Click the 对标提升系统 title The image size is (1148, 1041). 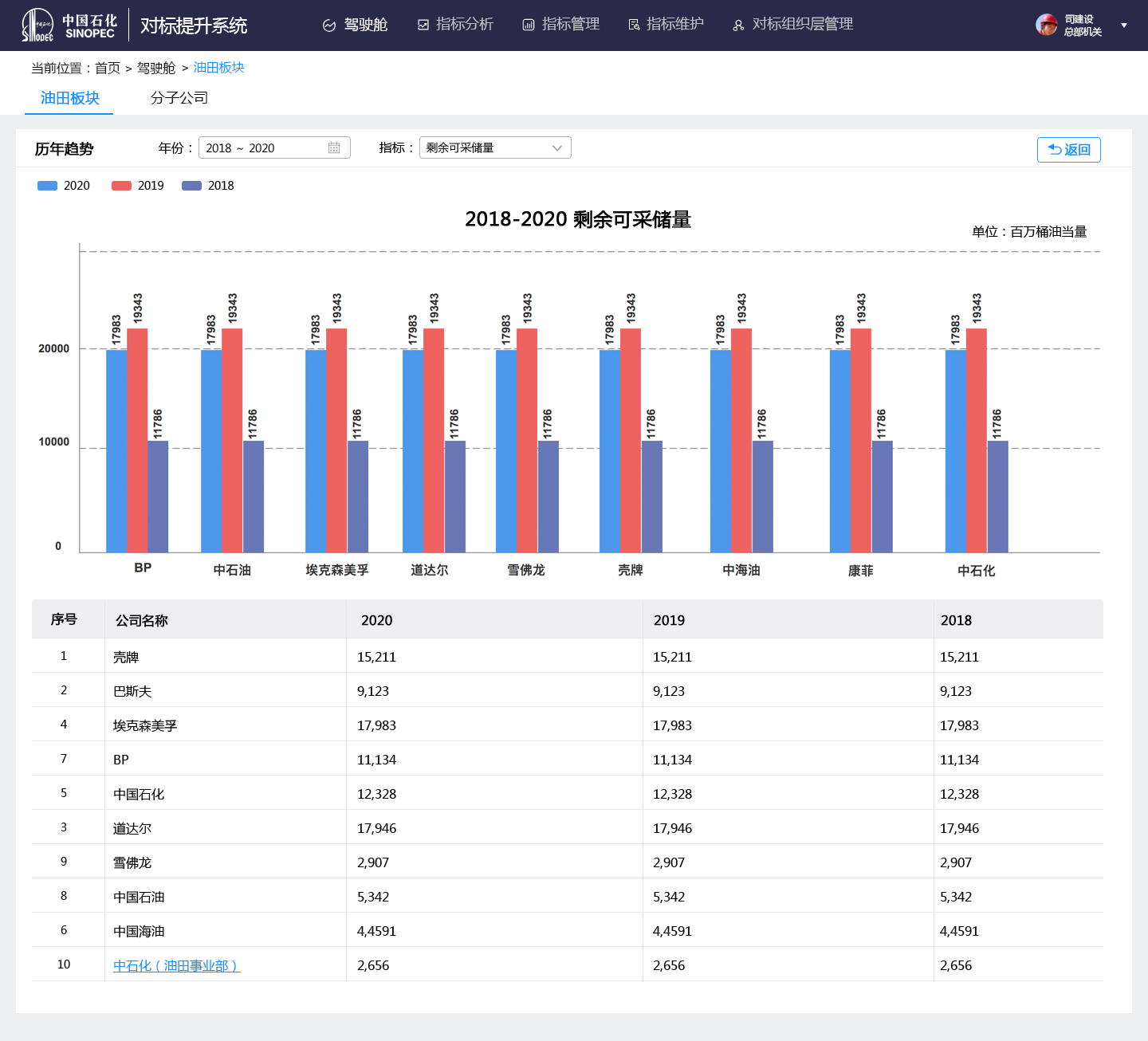pyautogui.click(x=194, y=26)
